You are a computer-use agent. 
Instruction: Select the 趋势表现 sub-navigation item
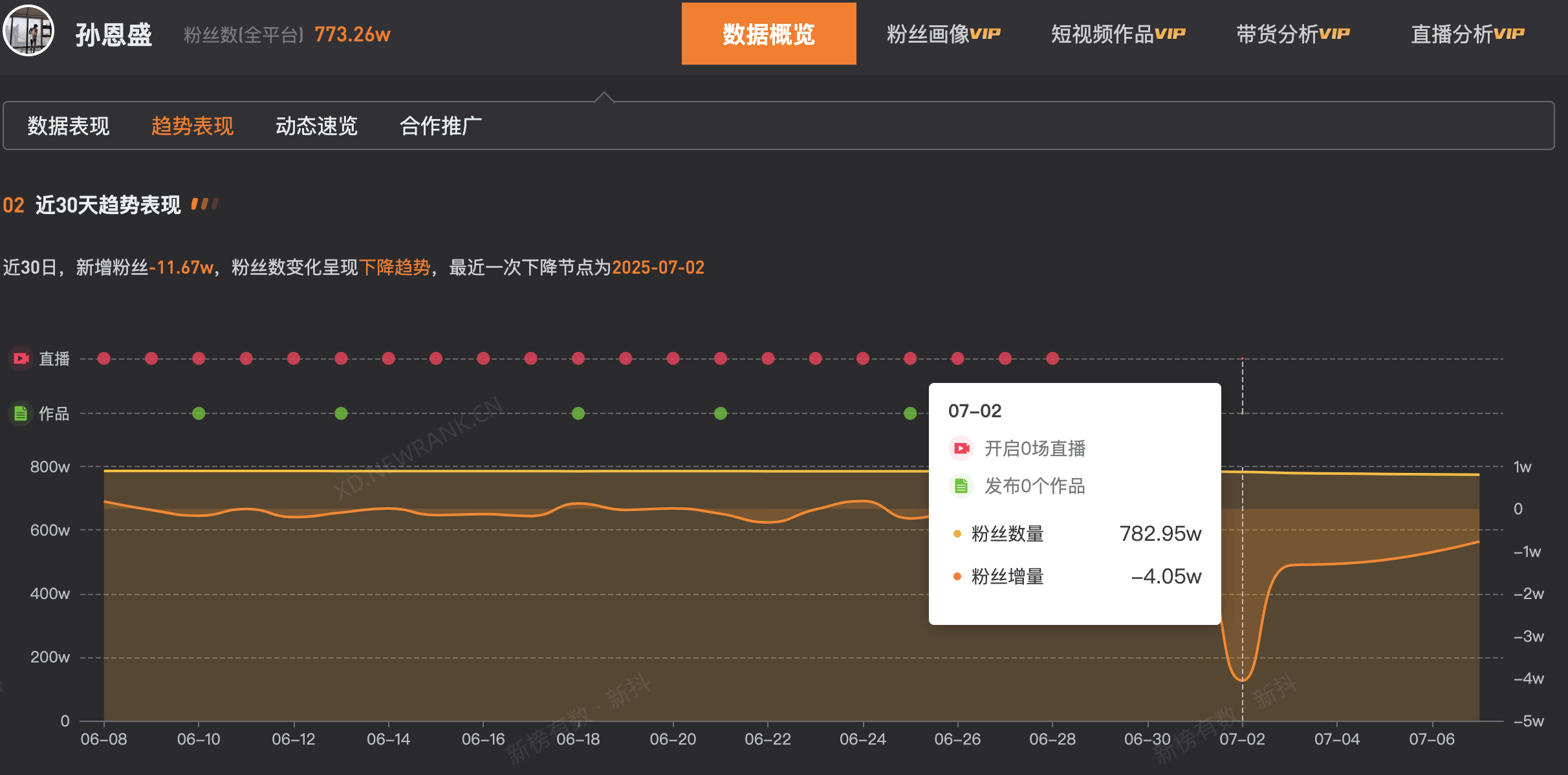(193, 126)
